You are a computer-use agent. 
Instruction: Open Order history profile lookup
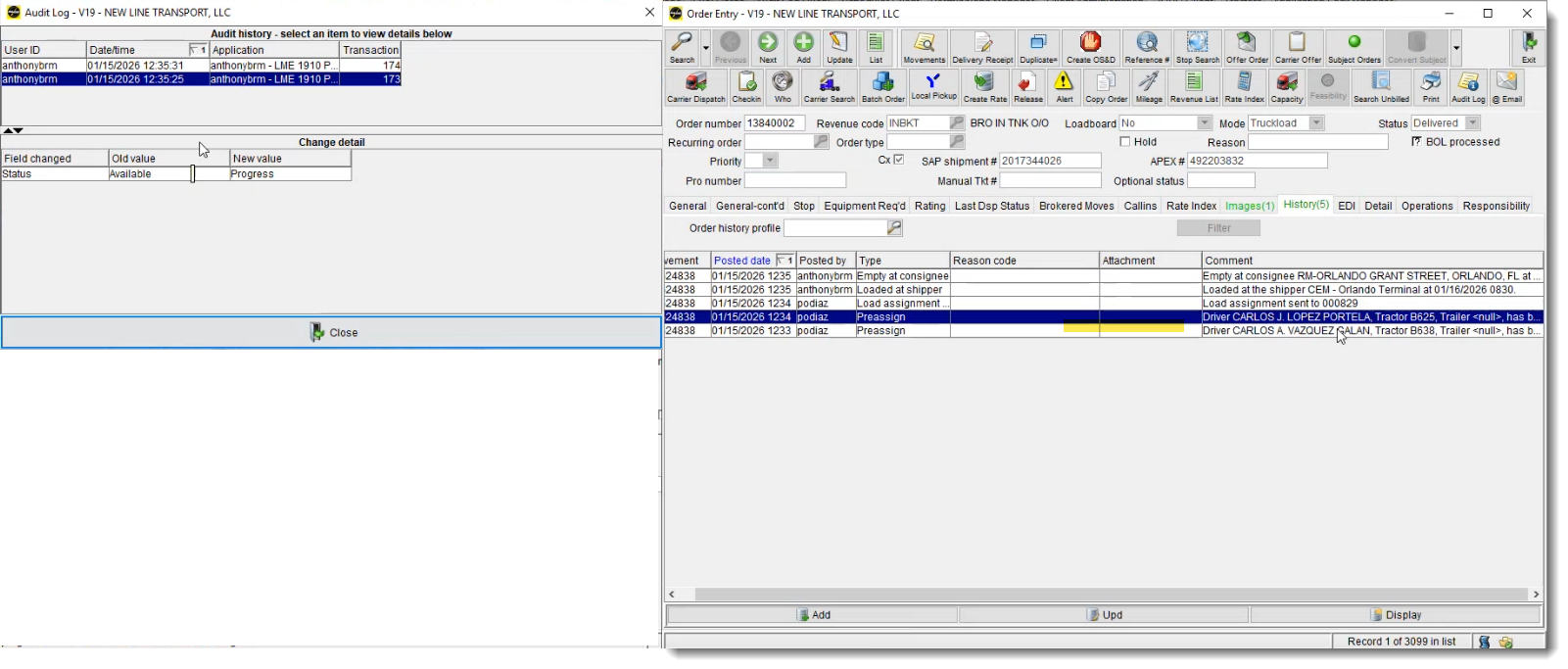click(894, 228)
